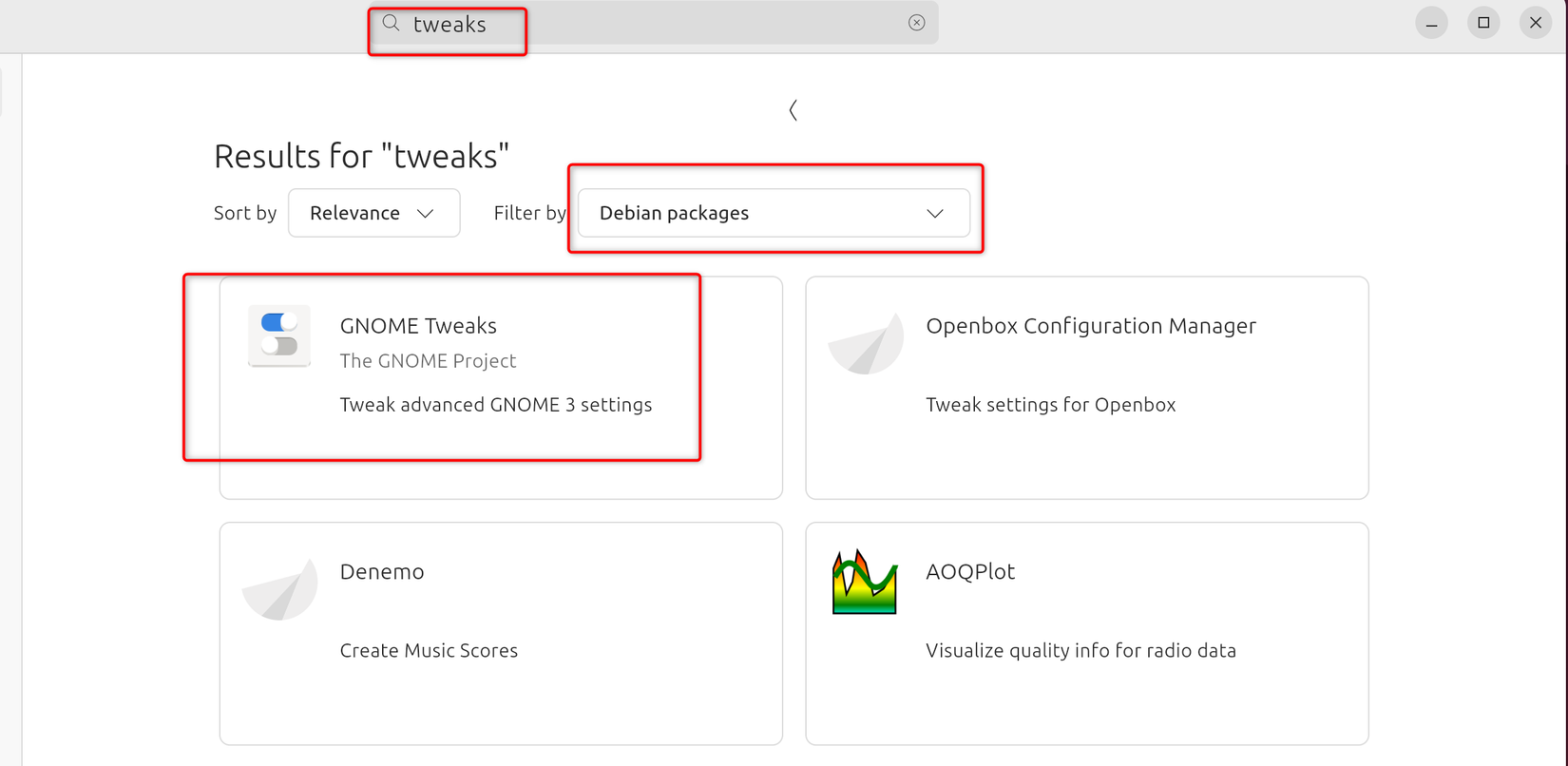Click the GNOME Tweaks toggle-switch app icon

pyautogui.click(x=279, y=335)
